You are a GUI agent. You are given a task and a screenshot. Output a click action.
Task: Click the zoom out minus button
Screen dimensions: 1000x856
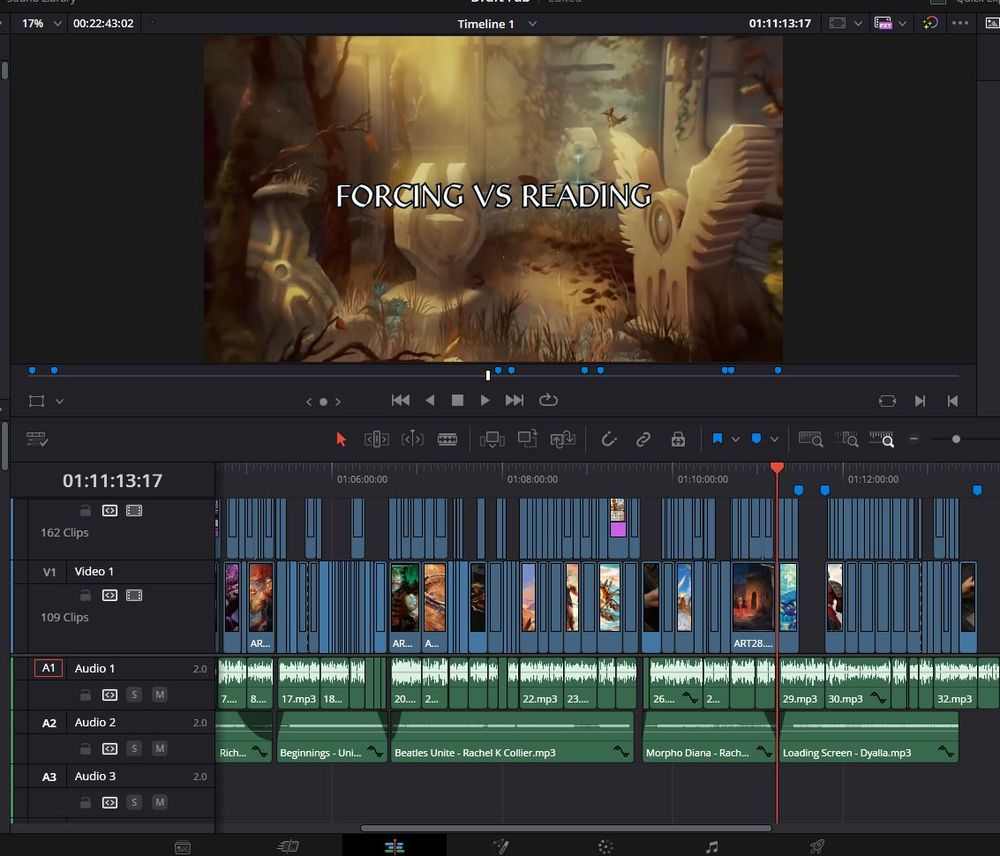[914, 439]
